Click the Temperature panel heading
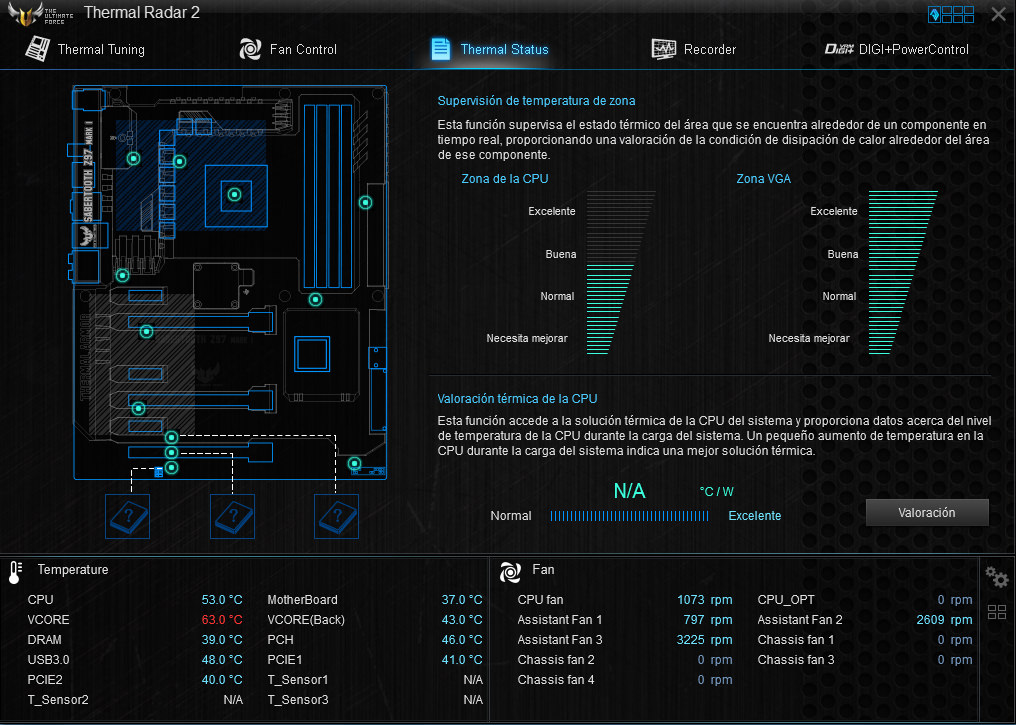The image size is (1016, 725). (73, 570)
